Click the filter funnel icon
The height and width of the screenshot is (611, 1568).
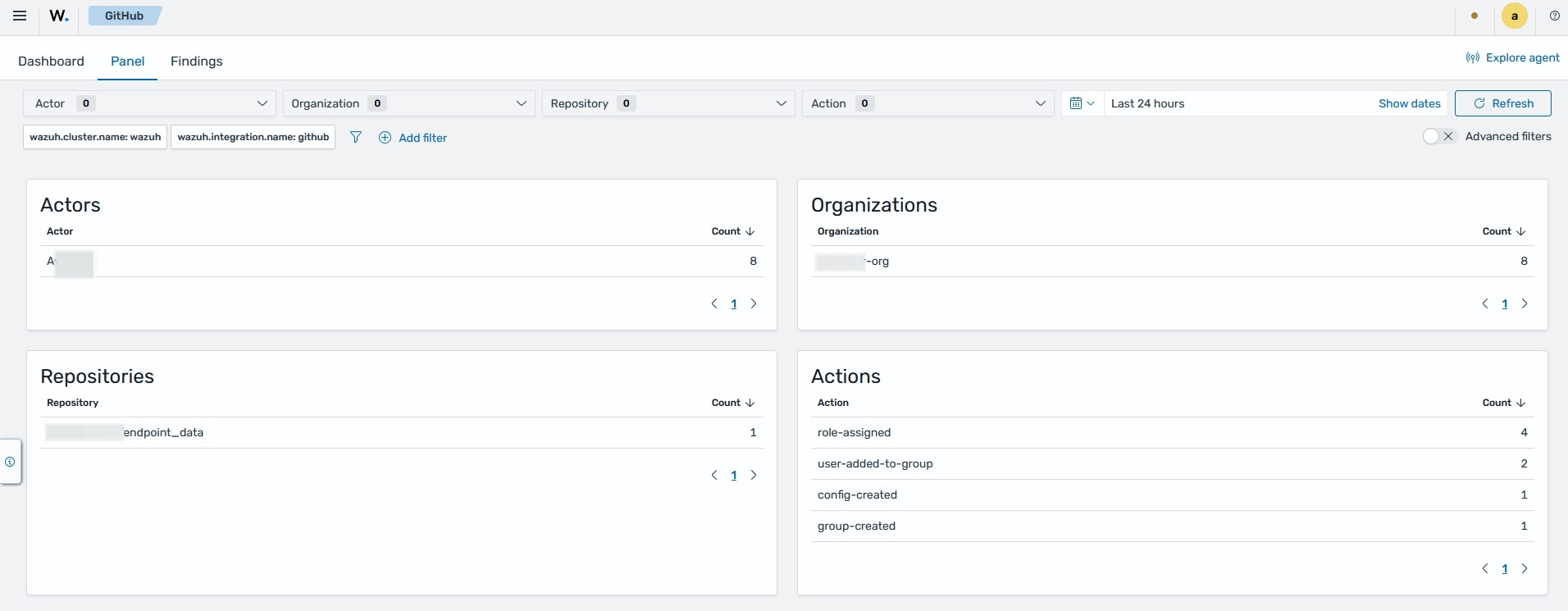click(x=355, y=137)
